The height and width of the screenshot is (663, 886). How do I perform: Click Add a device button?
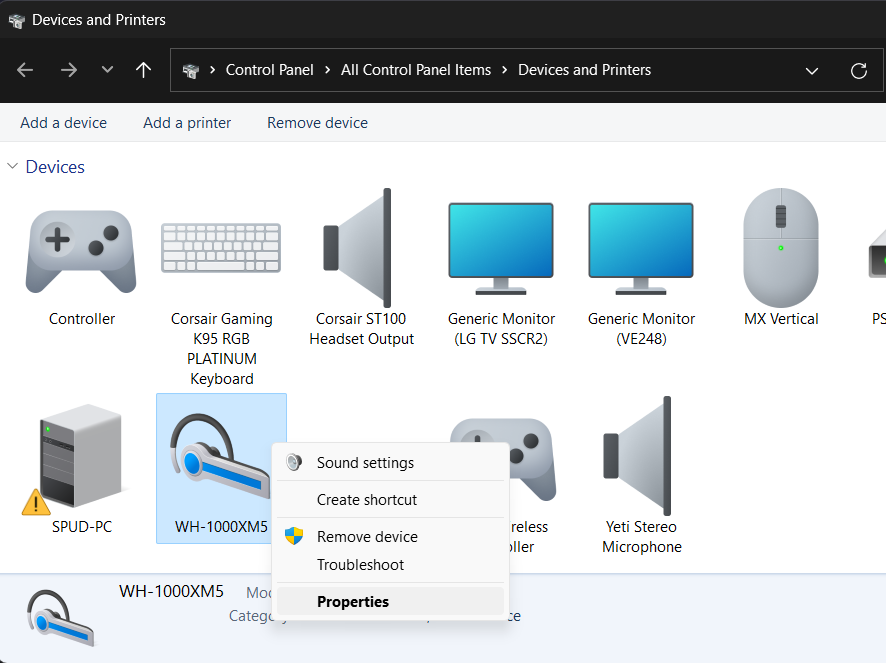click(x=63, y=123)
